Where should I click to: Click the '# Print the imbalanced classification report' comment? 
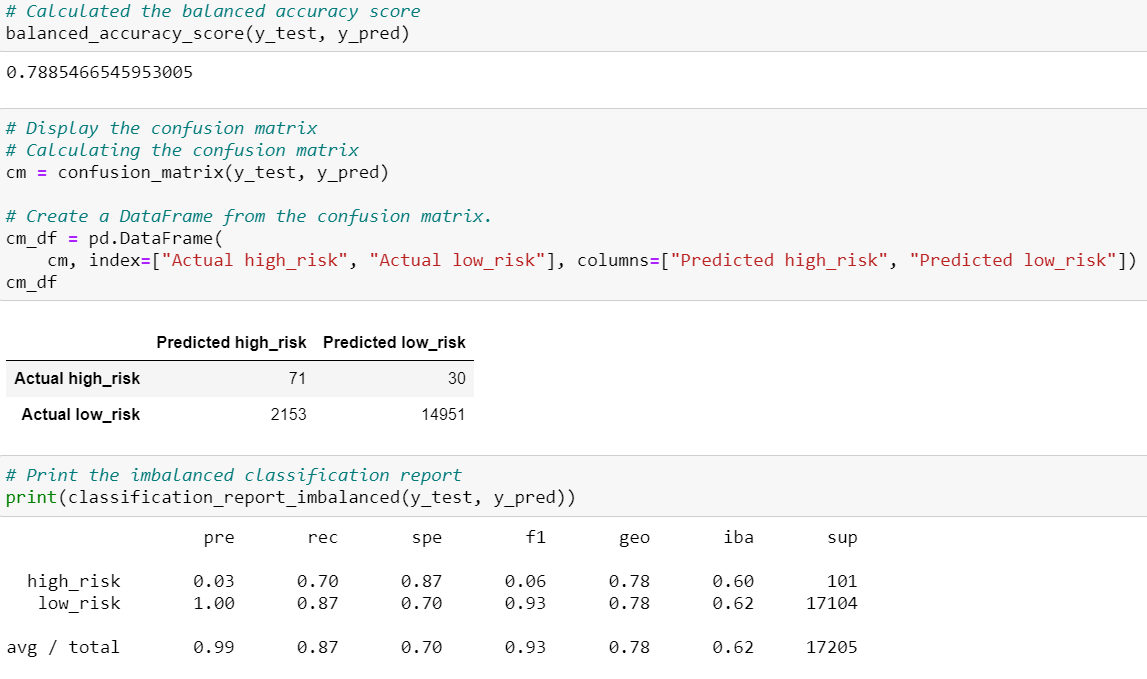click(233, 476)
